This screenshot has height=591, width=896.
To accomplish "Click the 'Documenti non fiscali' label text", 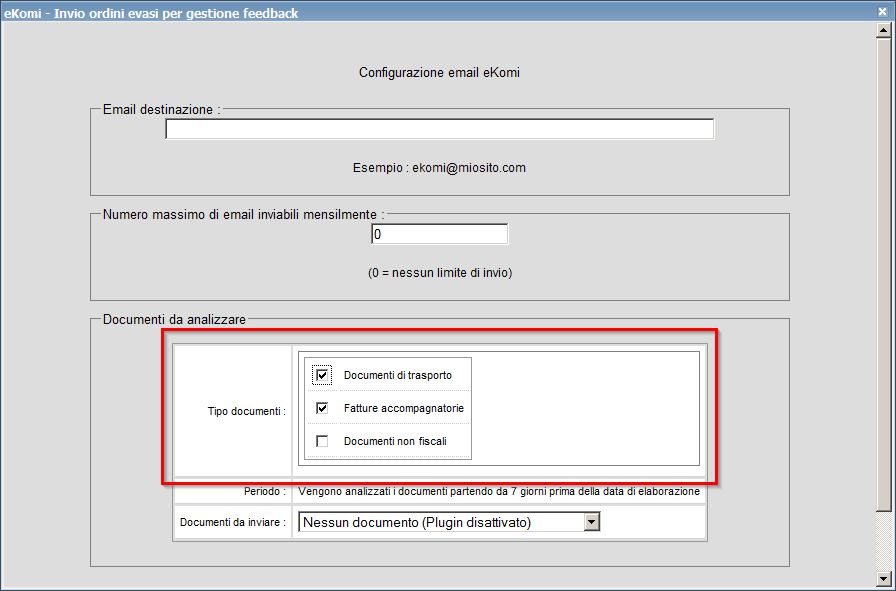I will 395,441.
